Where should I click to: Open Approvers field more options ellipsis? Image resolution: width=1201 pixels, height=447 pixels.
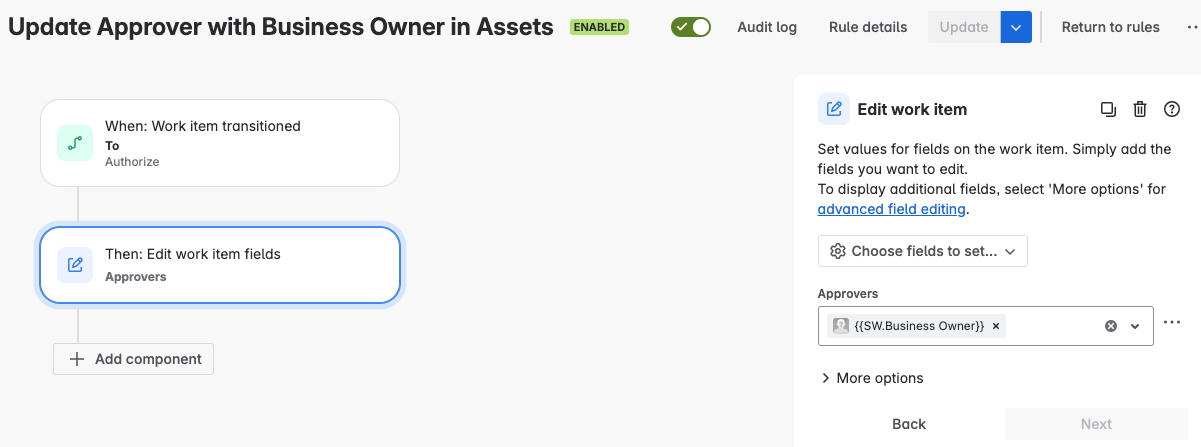point(1173,323)
